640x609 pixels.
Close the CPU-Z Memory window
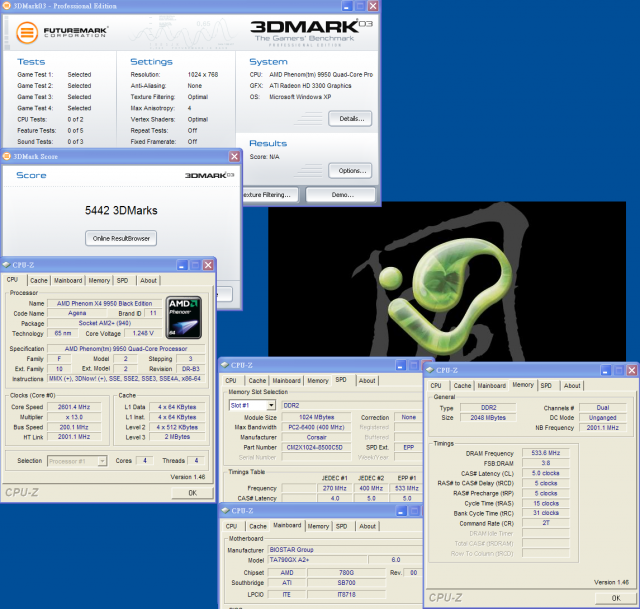coord(632,370)
